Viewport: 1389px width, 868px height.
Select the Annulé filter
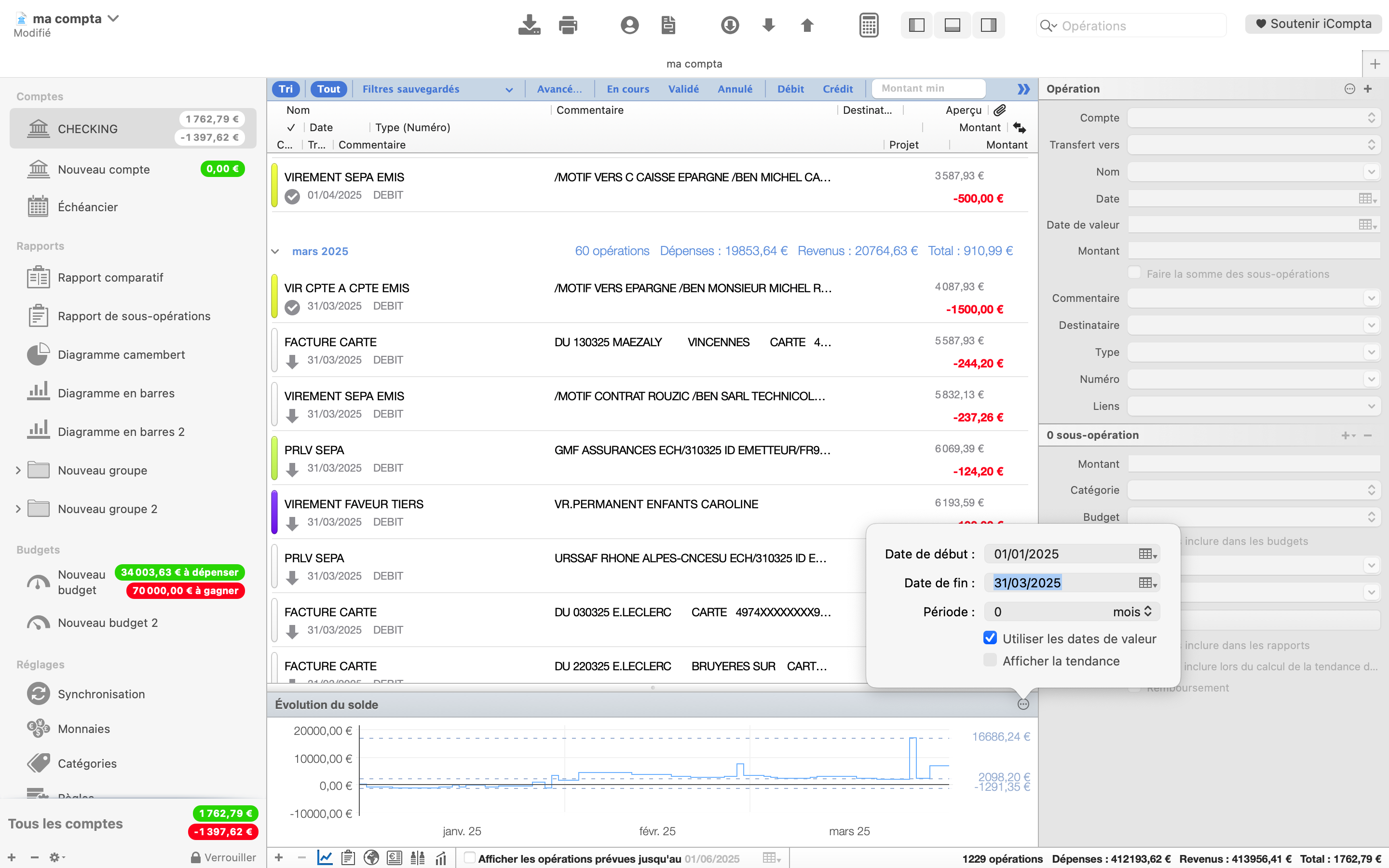735,89
